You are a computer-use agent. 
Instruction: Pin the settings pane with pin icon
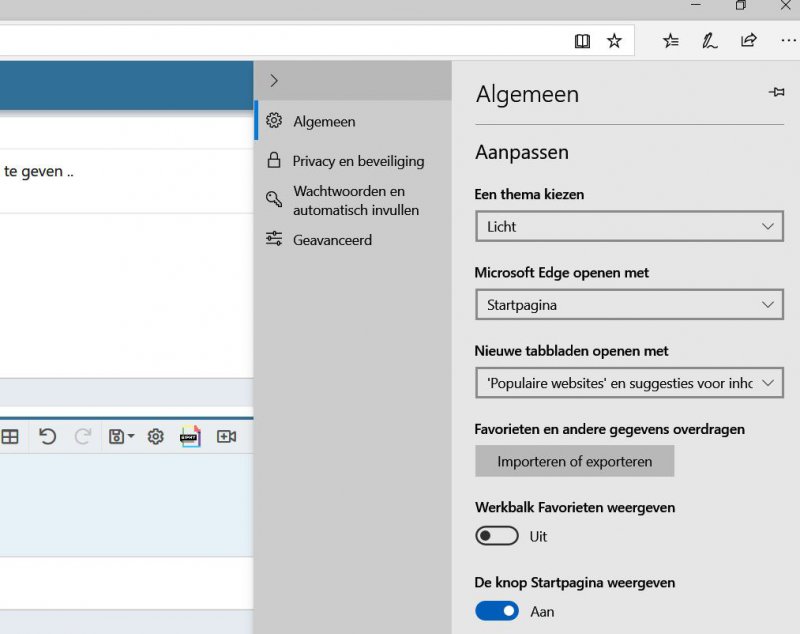point(777,92)
